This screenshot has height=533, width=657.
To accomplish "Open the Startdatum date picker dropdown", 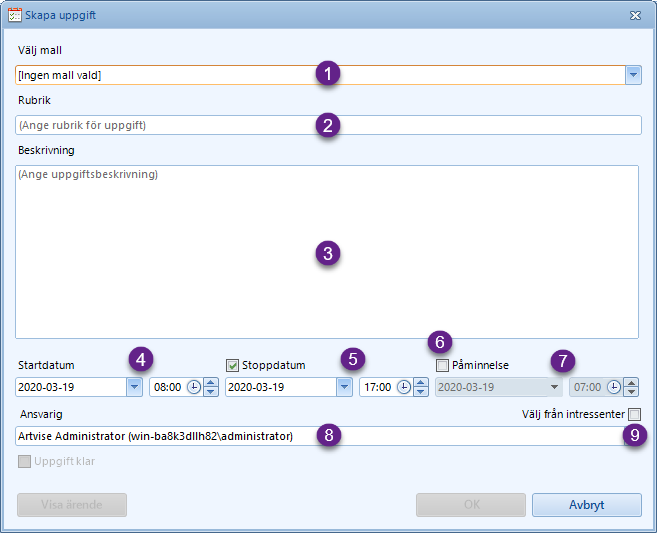I will point(135,387).
